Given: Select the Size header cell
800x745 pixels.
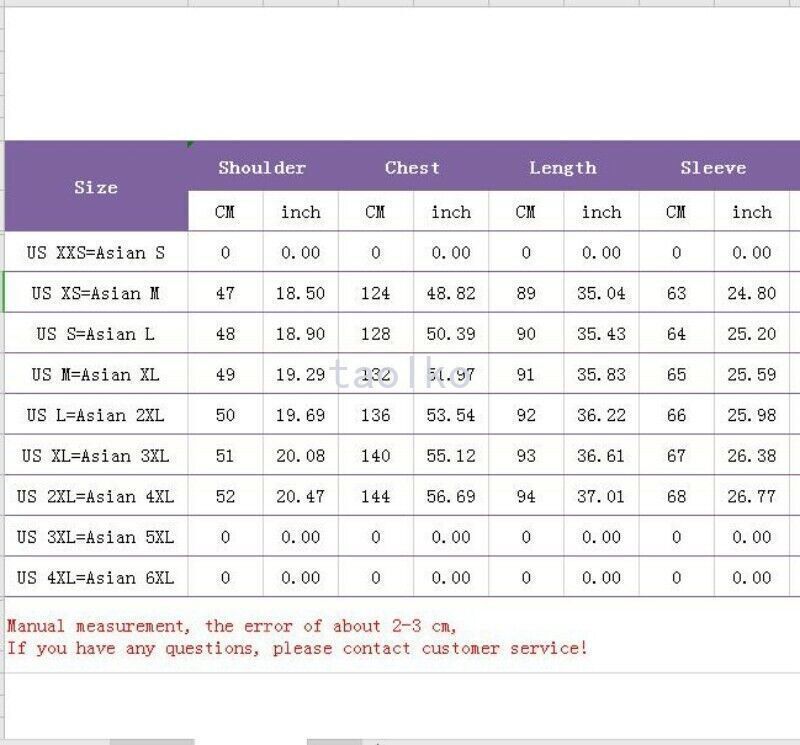Looking at the screenshot, I should tap(96, 186).
